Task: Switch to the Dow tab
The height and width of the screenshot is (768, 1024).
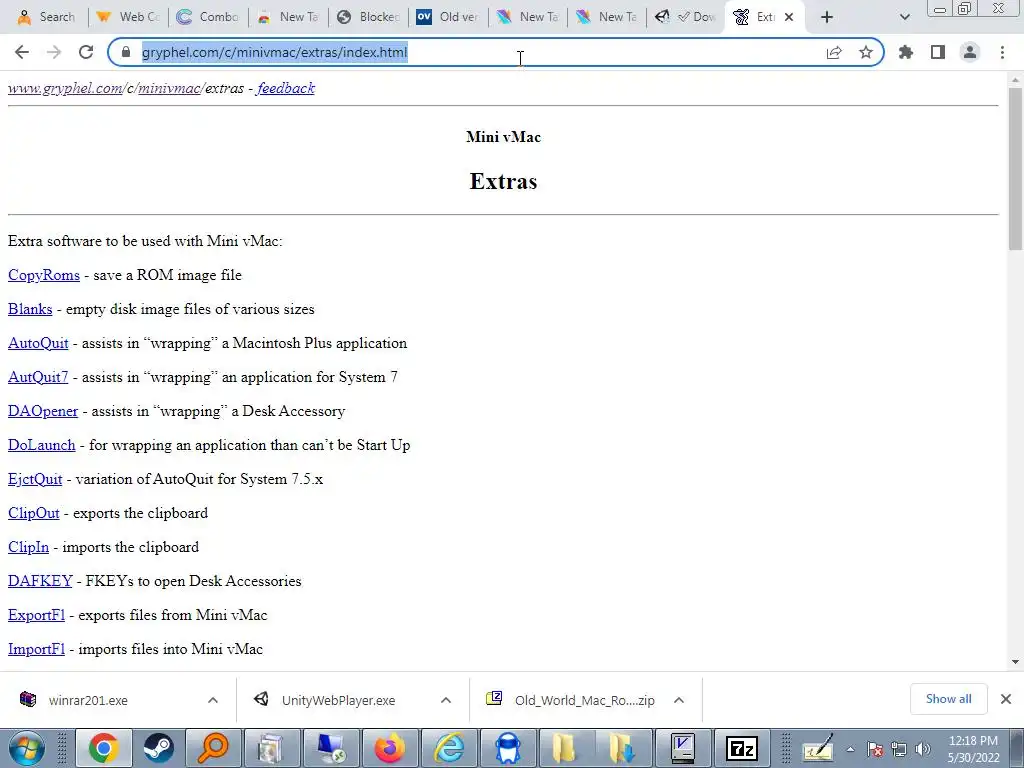Action: [686, 17]
